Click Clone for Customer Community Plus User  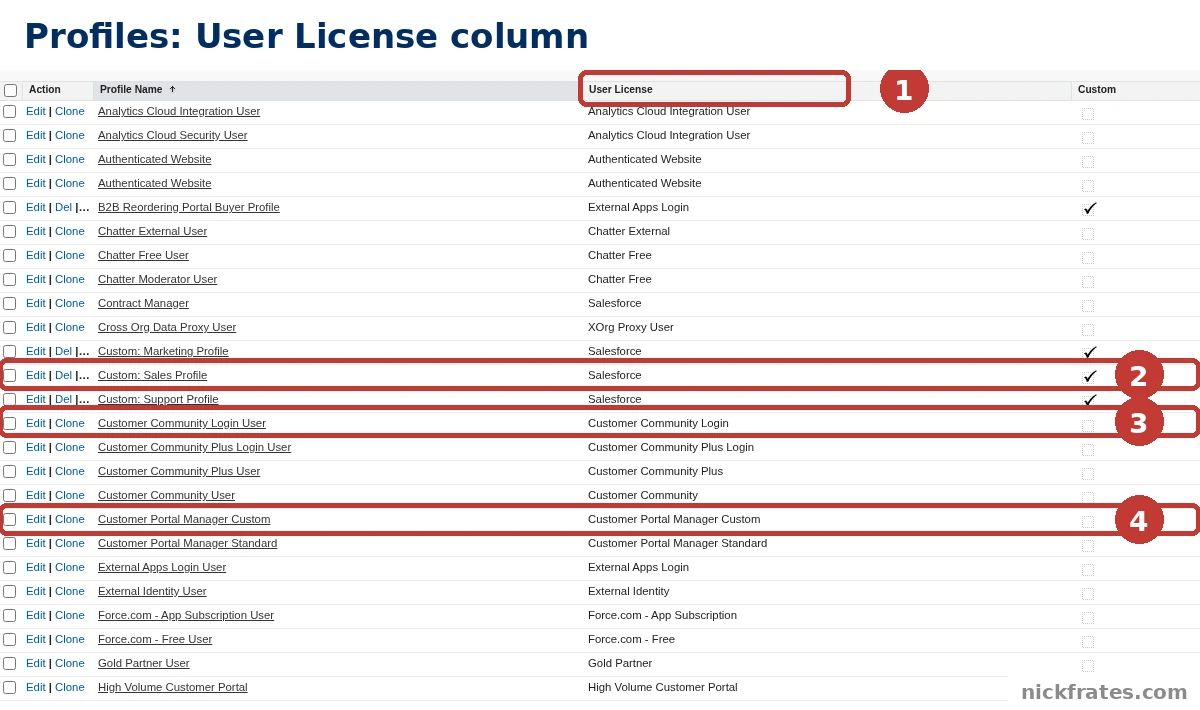point(70,471)
